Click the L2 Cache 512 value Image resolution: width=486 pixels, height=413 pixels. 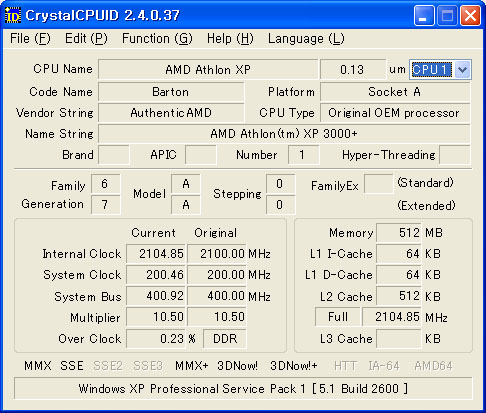click(399, 296)
